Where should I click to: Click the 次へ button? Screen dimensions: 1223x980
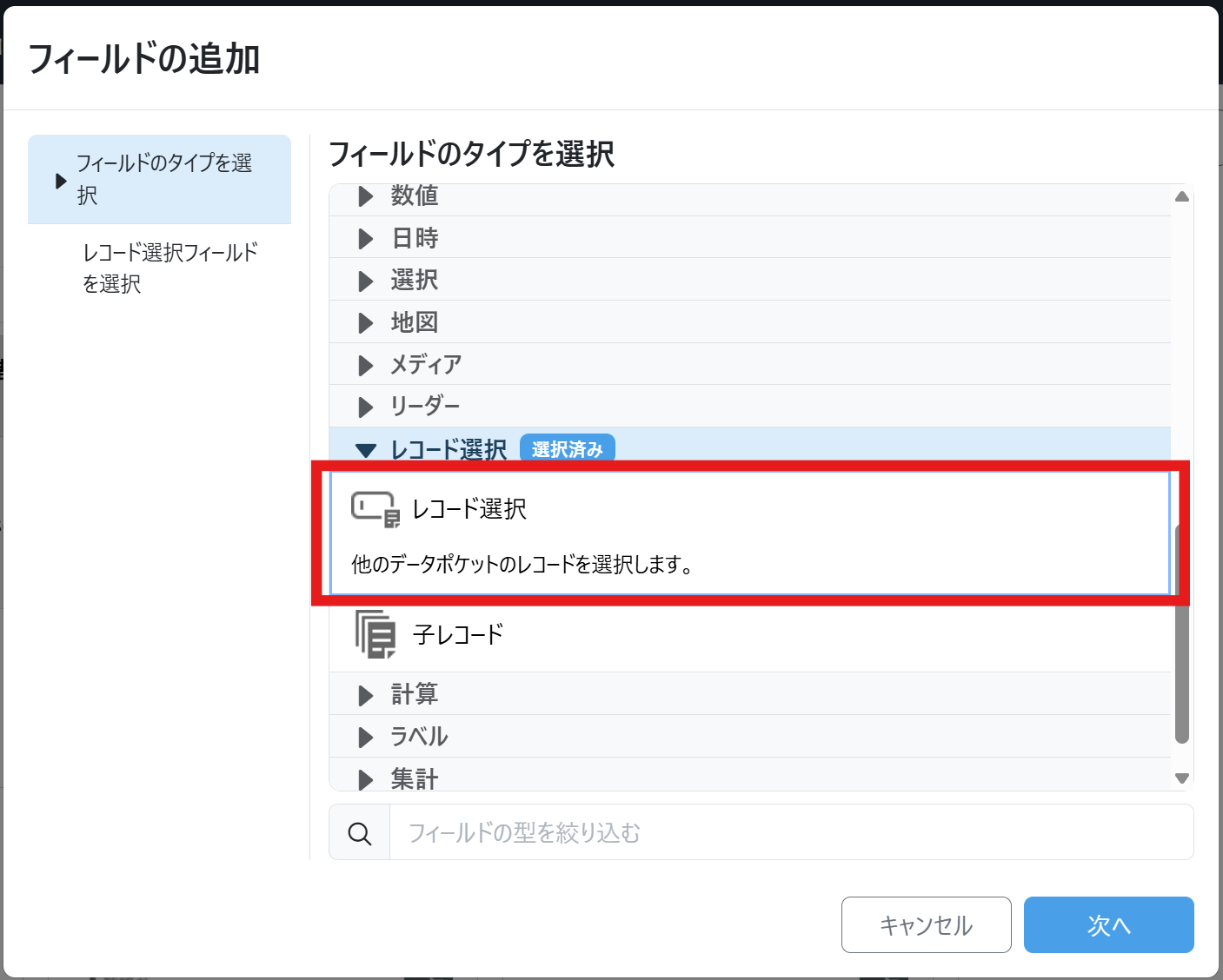point(1108,925)
